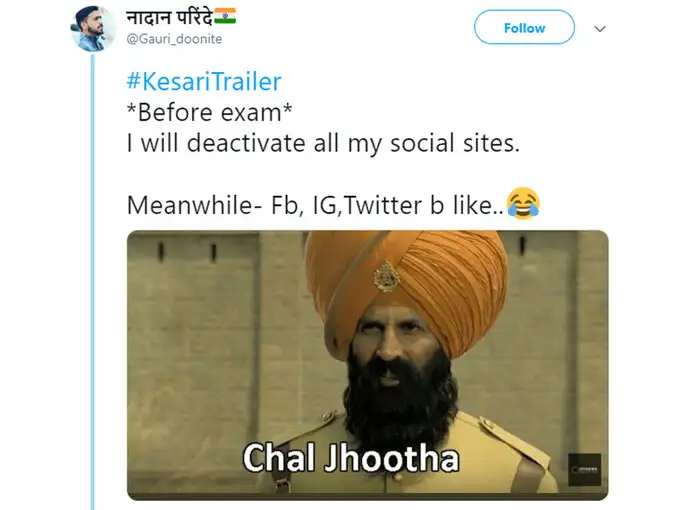Click the blue thread line under avatar
Screen dimensions: 680x510
click(x=92, y=282)
